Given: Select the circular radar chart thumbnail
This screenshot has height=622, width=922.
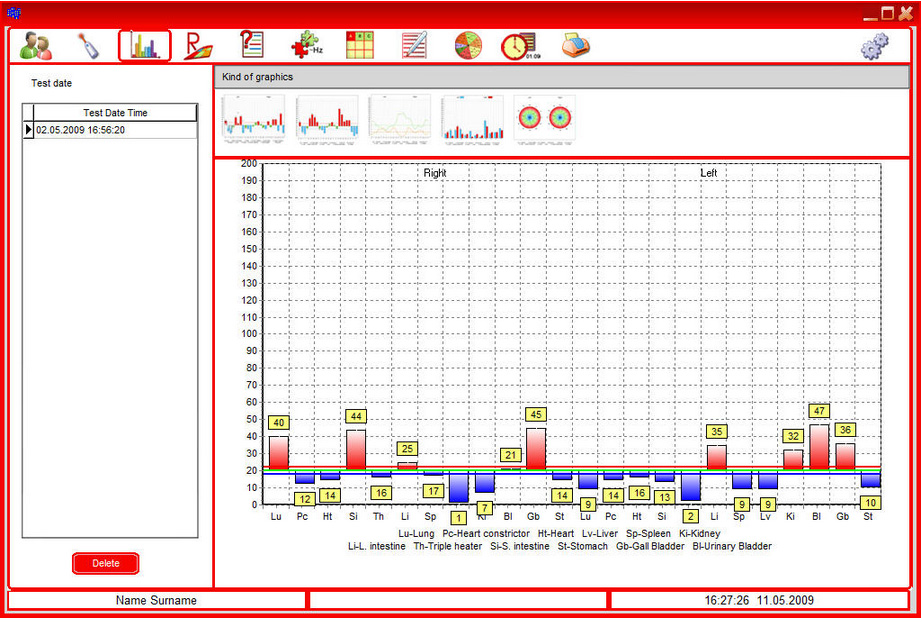Looking at the screenshot, I should pos(545,119).
